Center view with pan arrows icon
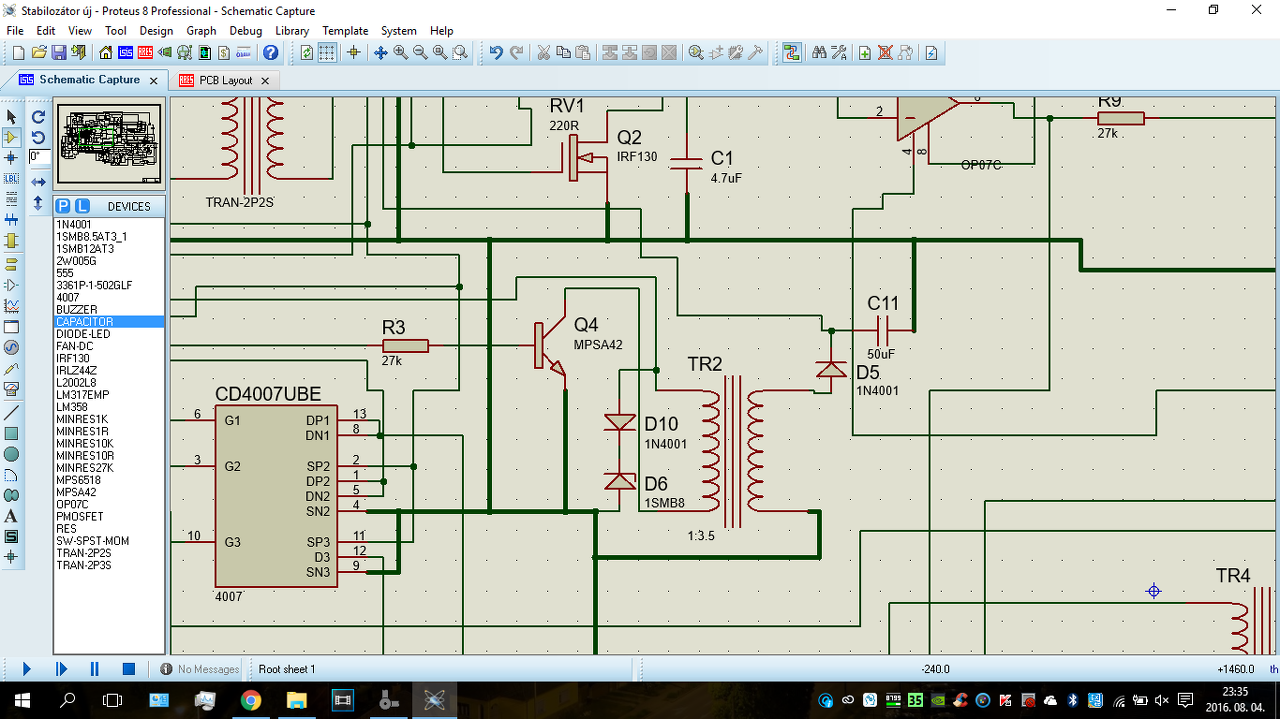 [381, 53]
